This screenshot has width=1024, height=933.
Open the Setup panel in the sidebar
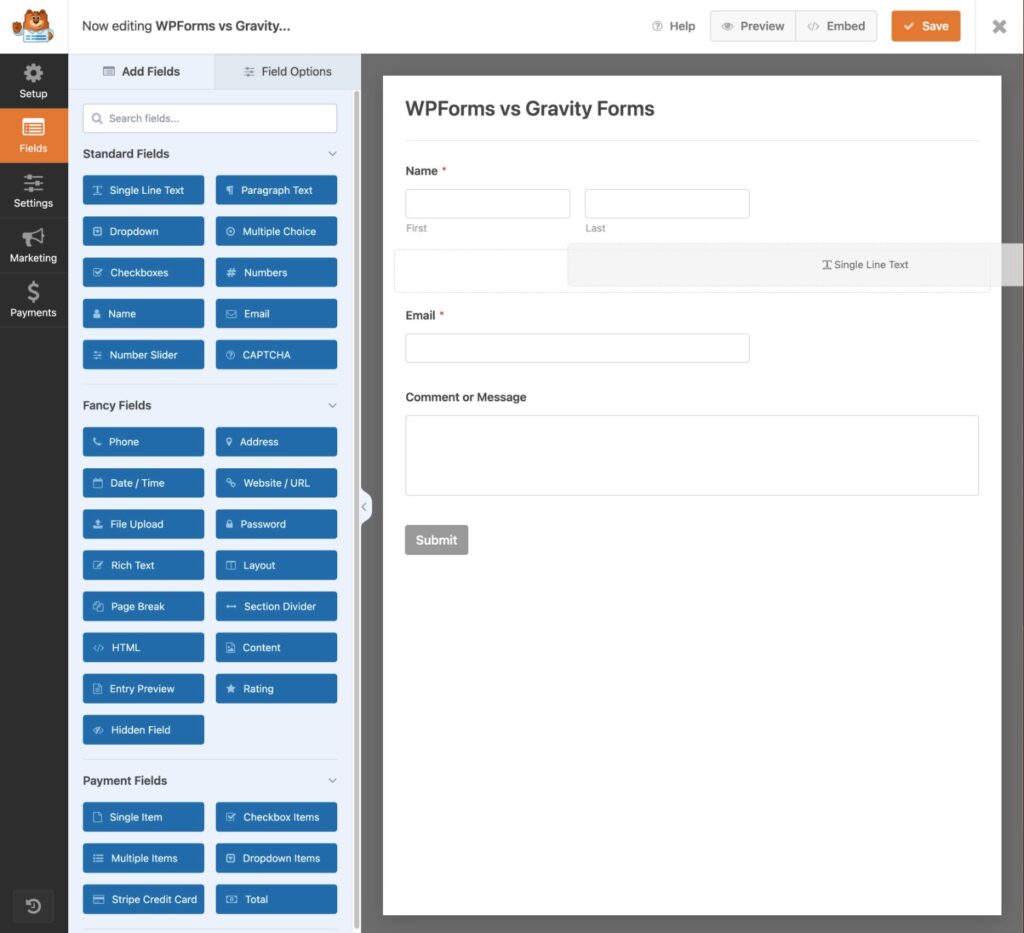[34, 80]
